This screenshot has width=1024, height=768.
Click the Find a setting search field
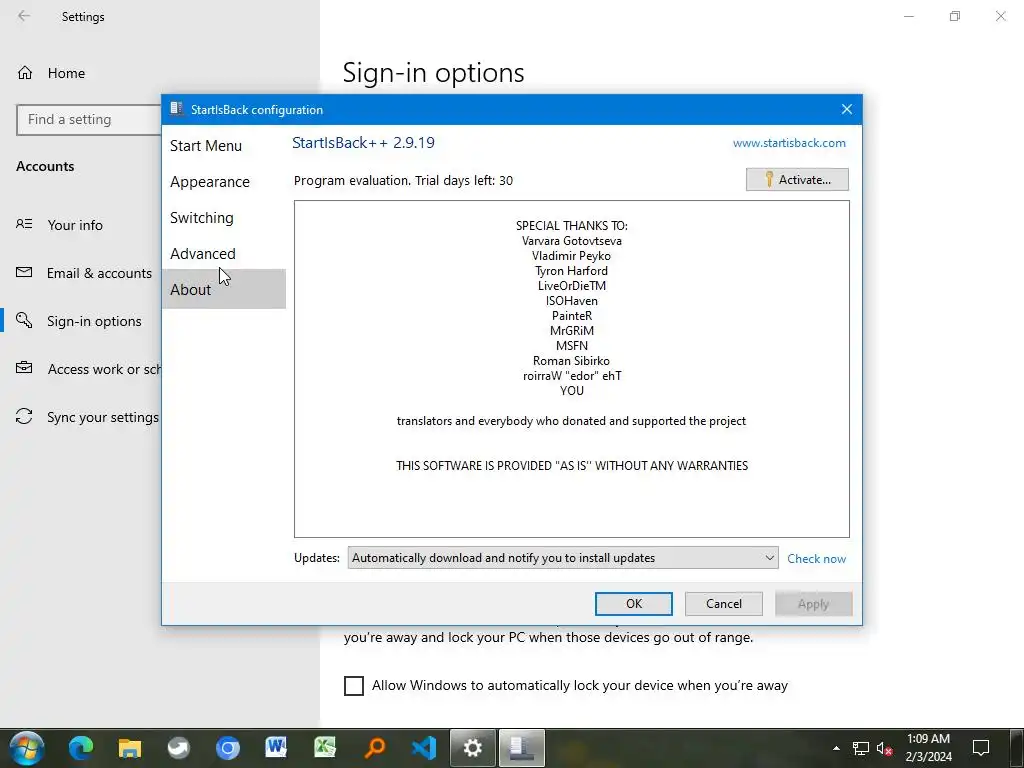tap(89, 120)
